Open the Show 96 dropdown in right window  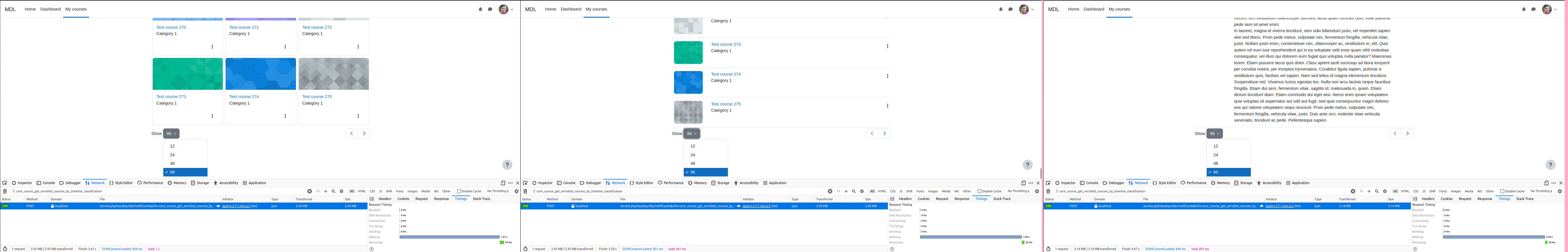1214,134
